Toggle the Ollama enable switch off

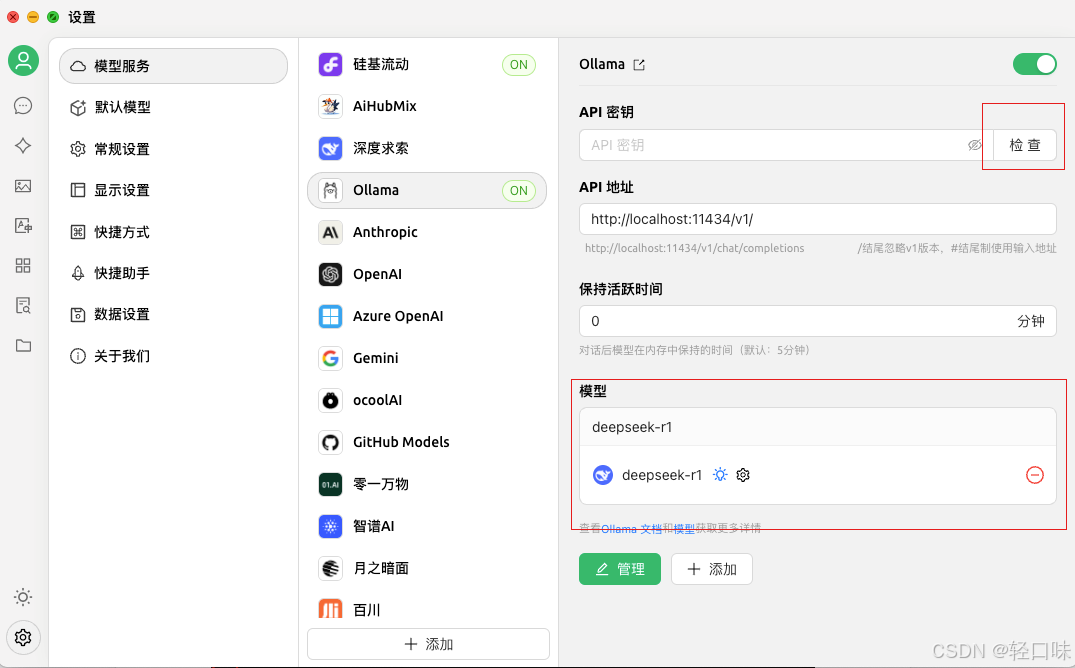1035,64
